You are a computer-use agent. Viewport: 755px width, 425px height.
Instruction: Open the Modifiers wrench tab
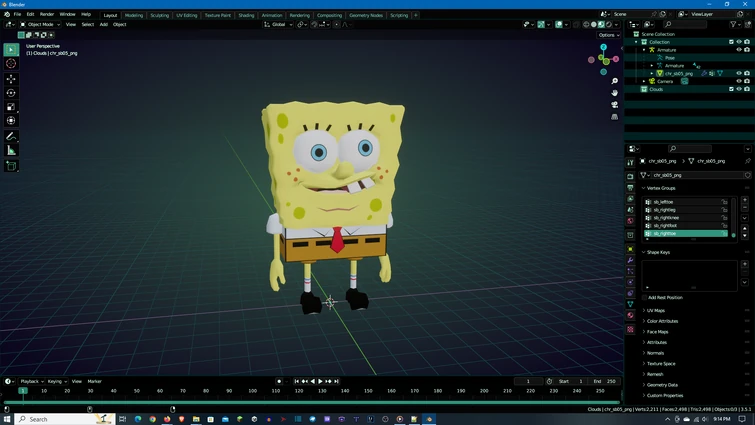pos(630,260)
